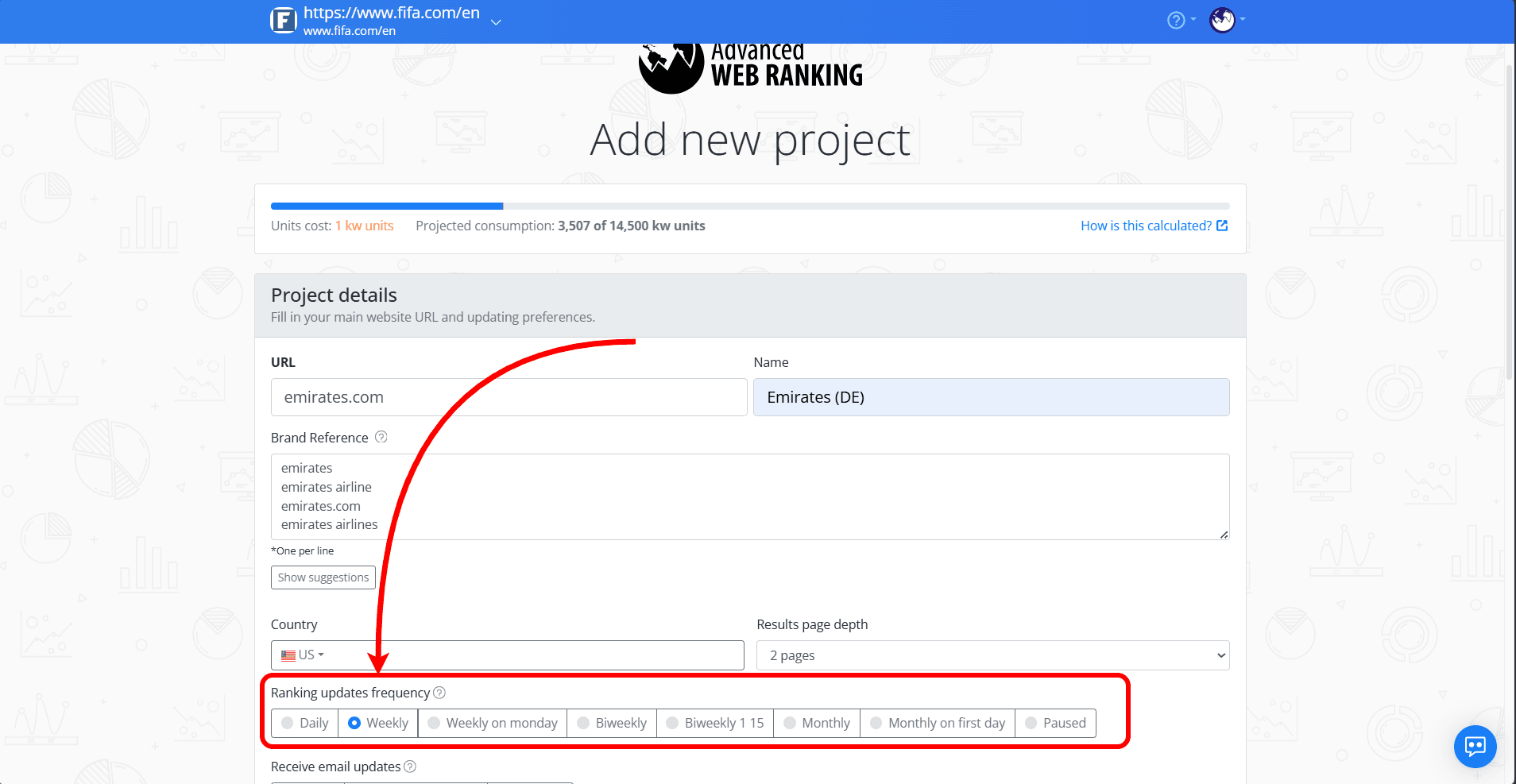Focus the URL field with emirates.com
This screenshot has height=784, width=1516.
509,397
